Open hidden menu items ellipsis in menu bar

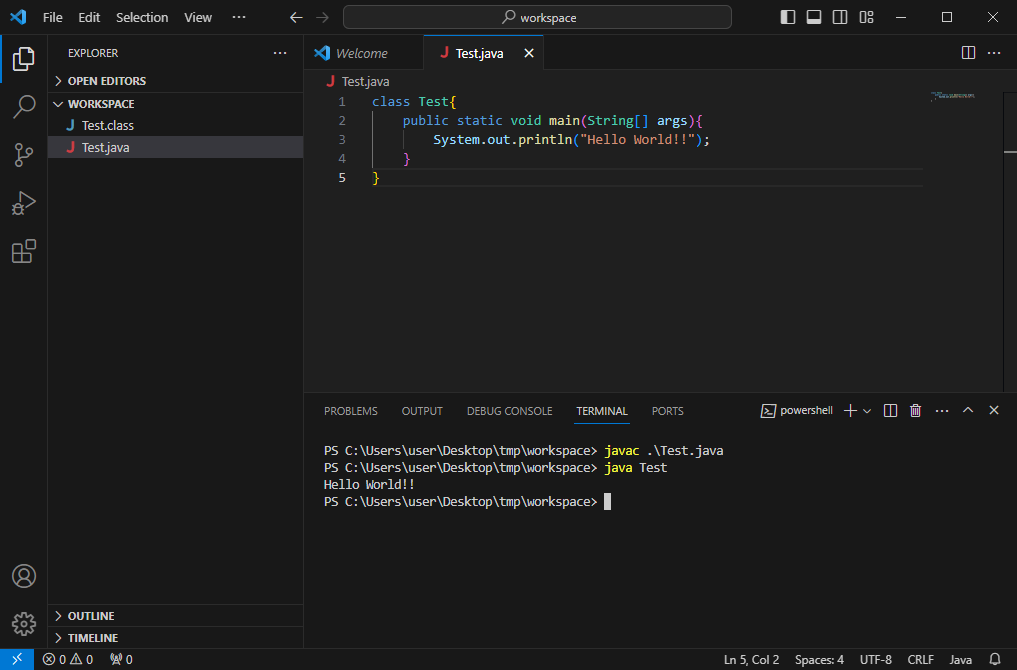pyautogui.click(x=239, y=17)
